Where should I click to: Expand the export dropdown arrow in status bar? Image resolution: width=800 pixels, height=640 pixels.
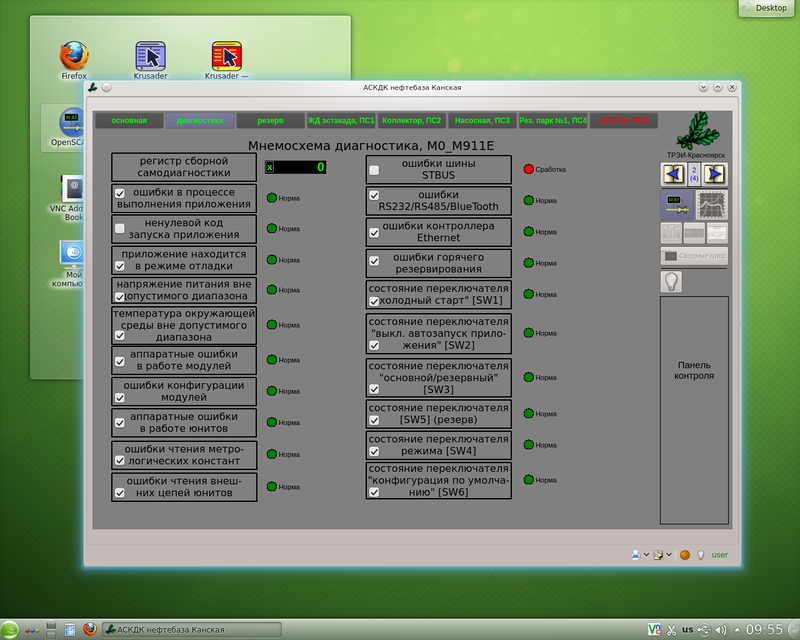[669, 554]
